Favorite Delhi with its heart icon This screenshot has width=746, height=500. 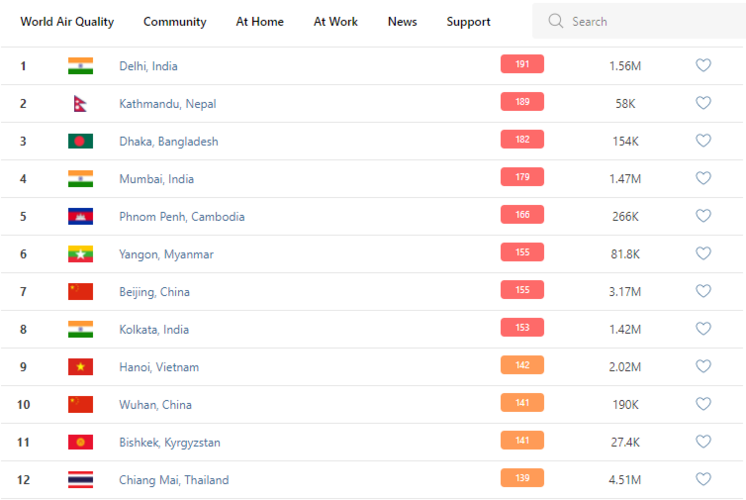tap(703, 65)
